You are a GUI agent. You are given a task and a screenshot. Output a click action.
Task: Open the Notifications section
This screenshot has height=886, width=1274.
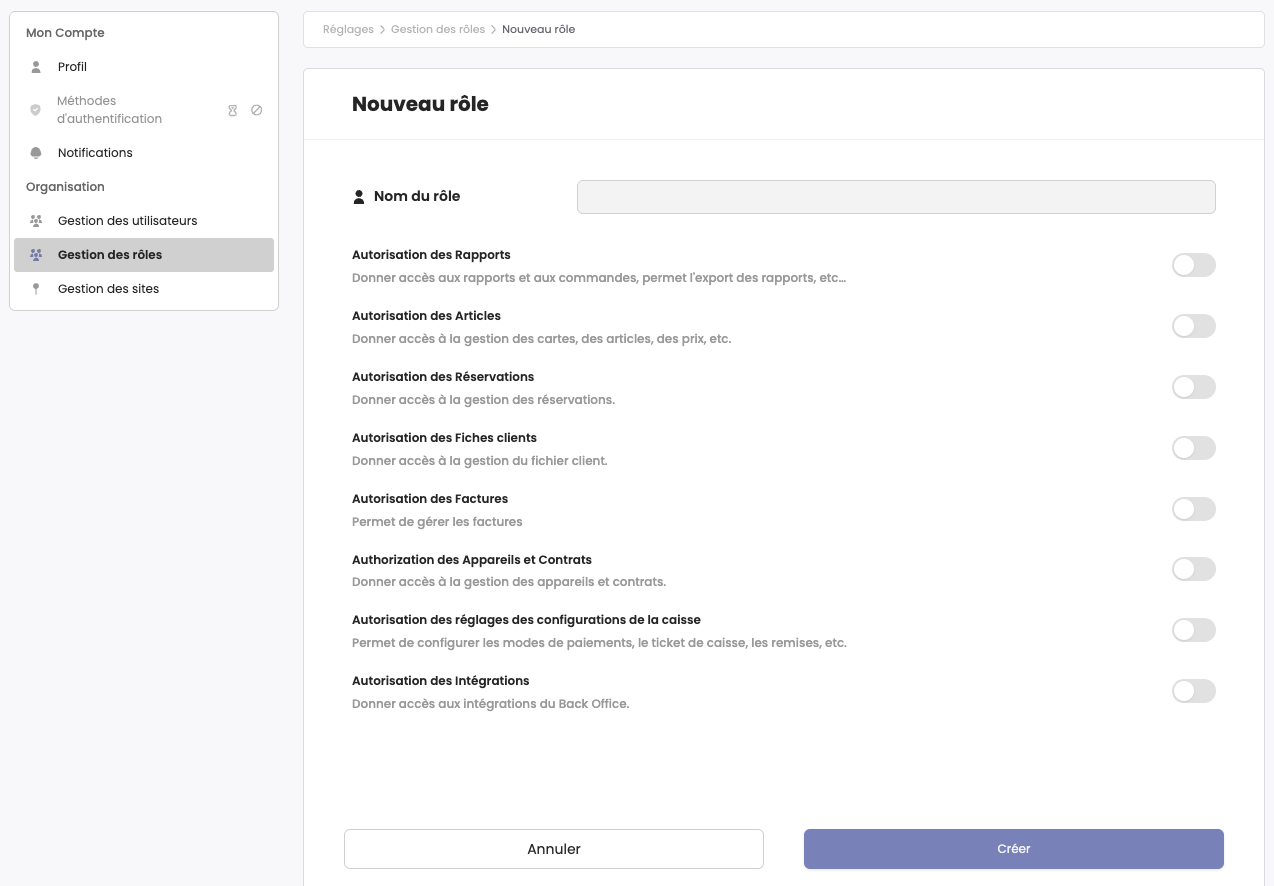point(95,152)
